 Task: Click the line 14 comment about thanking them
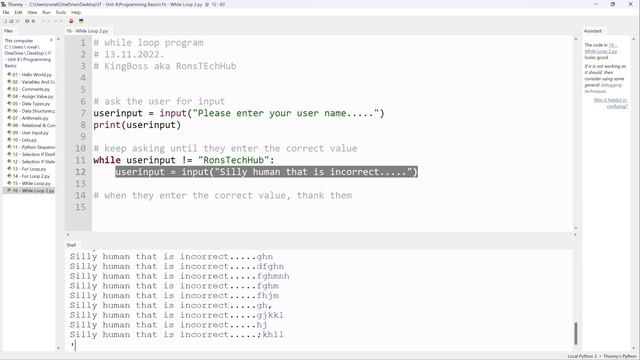[x=223, y=196]
